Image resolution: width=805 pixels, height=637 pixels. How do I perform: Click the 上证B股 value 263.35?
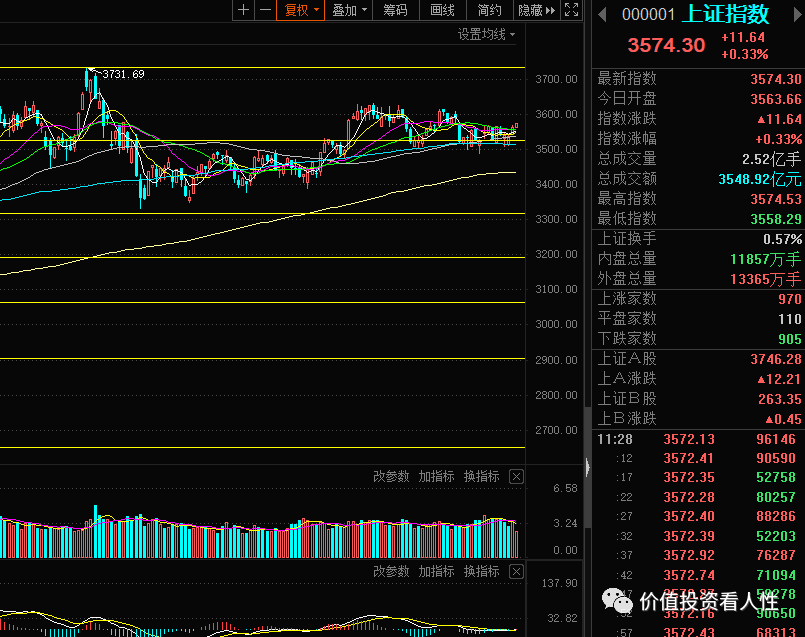tap(780, 399)
